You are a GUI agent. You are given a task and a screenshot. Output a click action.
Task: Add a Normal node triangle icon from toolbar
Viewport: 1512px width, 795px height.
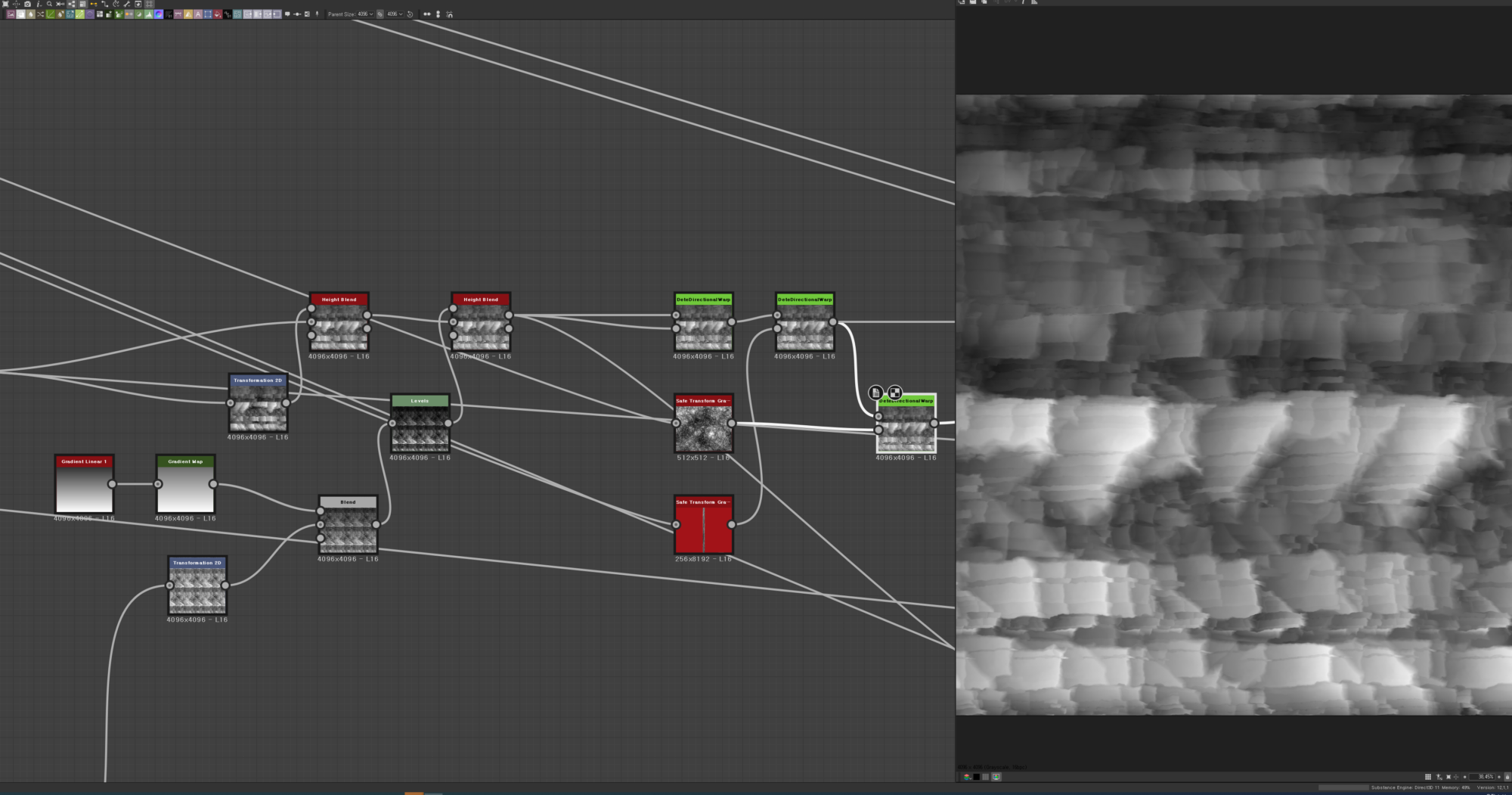[x=188, y=14]
